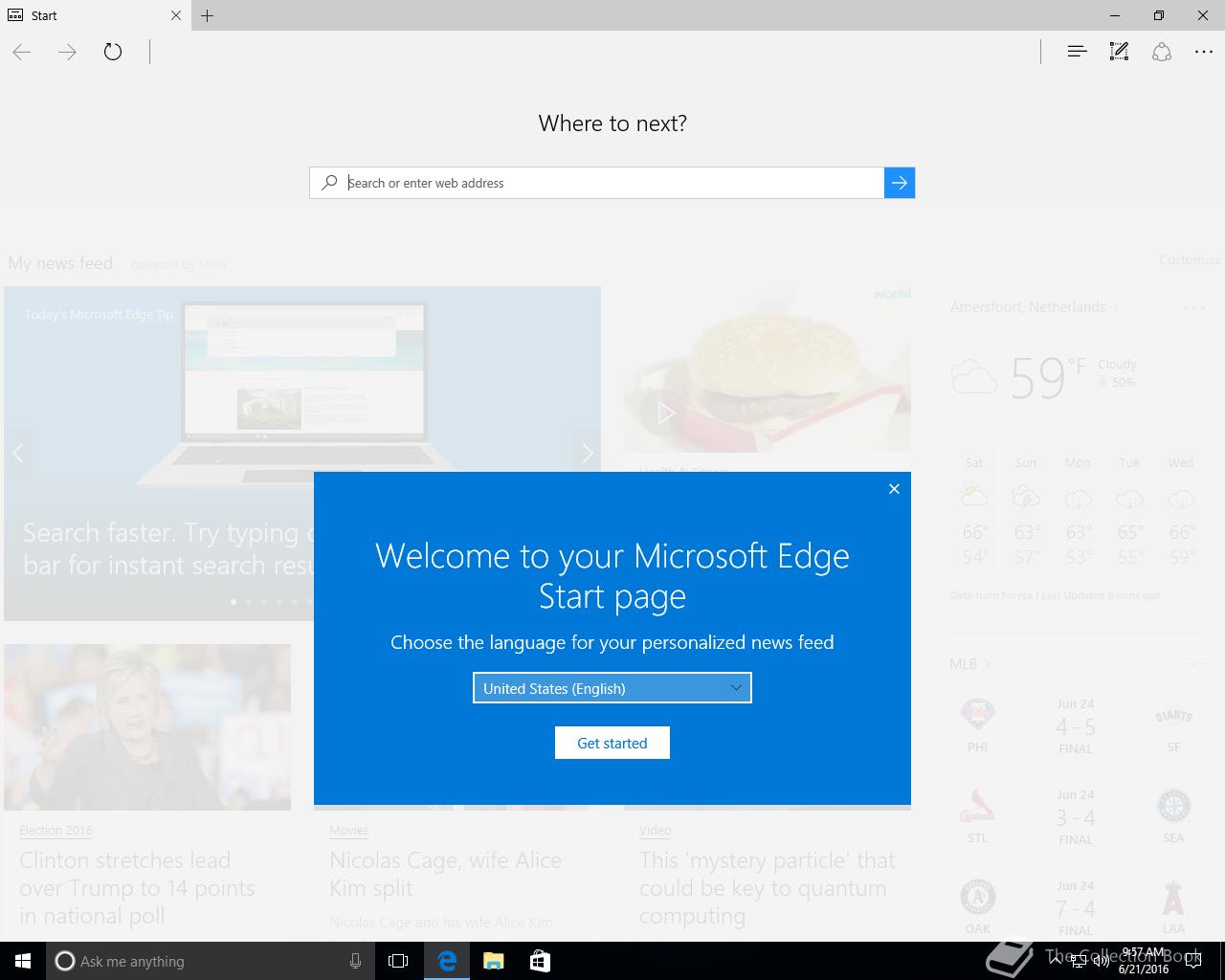Click the Cortana Ask me anything search box
The width and height of the screenshot is (1225, 980).
click(211, 961)
